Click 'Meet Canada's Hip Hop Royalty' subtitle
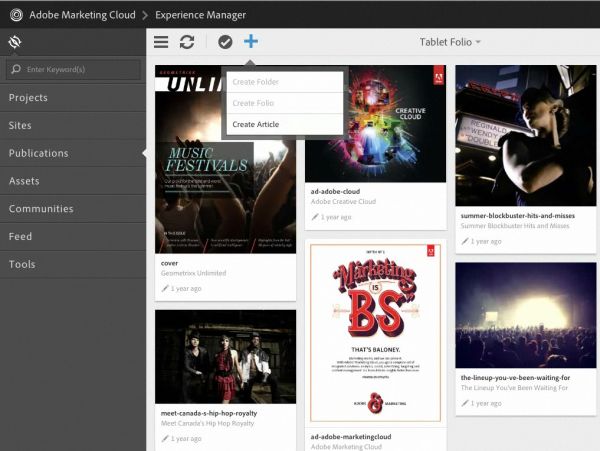This screenshot has height=451, width=600. (207, 423)
